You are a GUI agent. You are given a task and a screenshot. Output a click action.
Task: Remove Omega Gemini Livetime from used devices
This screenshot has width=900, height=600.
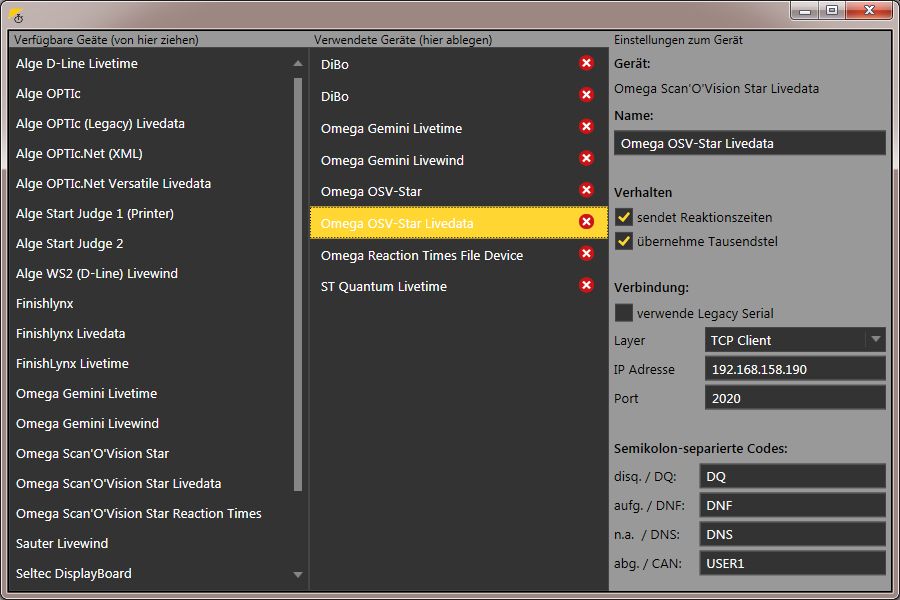[586, 126]
